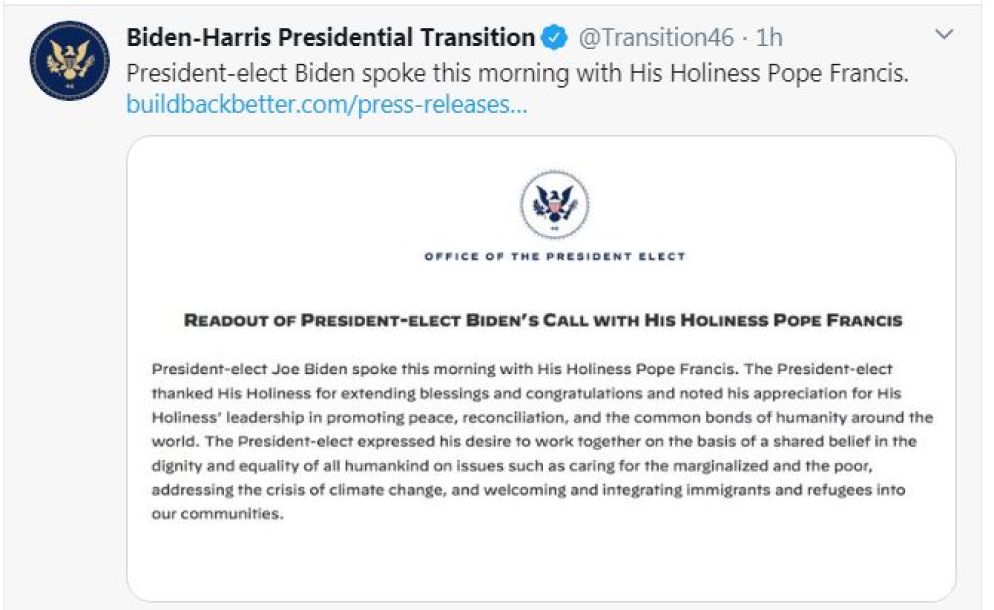
Task: Click the eagle seal in the press release card
Action: (x=554, y=203)
